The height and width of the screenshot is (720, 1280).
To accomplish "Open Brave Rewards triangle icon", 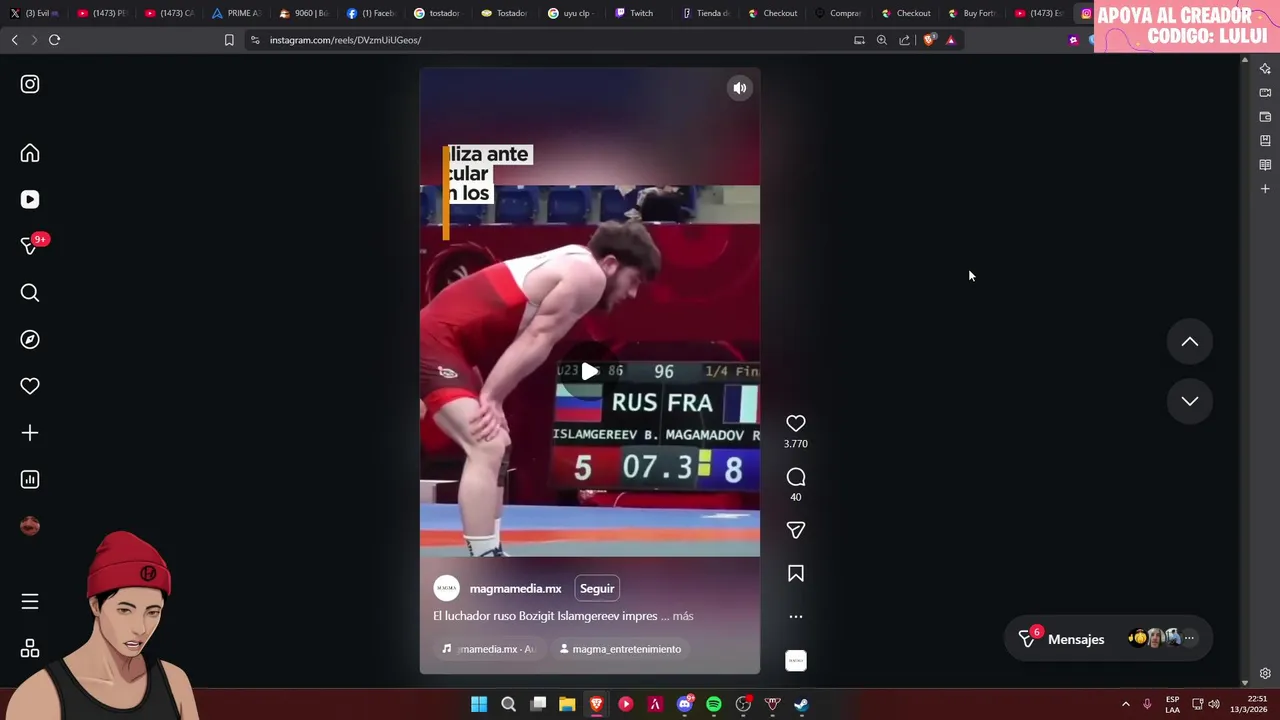I will [951, 40].
